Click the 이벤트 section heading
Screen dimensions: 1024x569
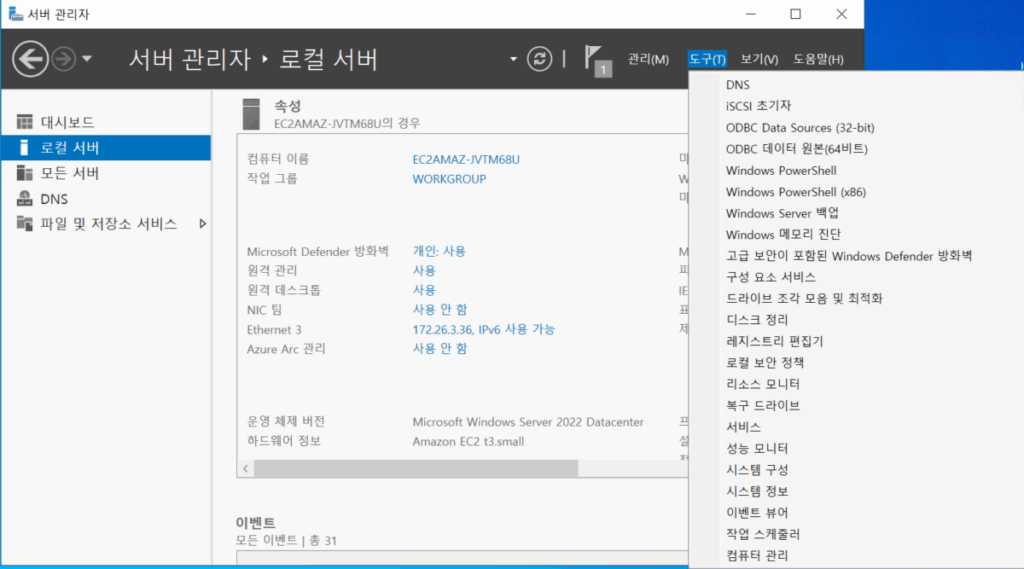[255, 523]
